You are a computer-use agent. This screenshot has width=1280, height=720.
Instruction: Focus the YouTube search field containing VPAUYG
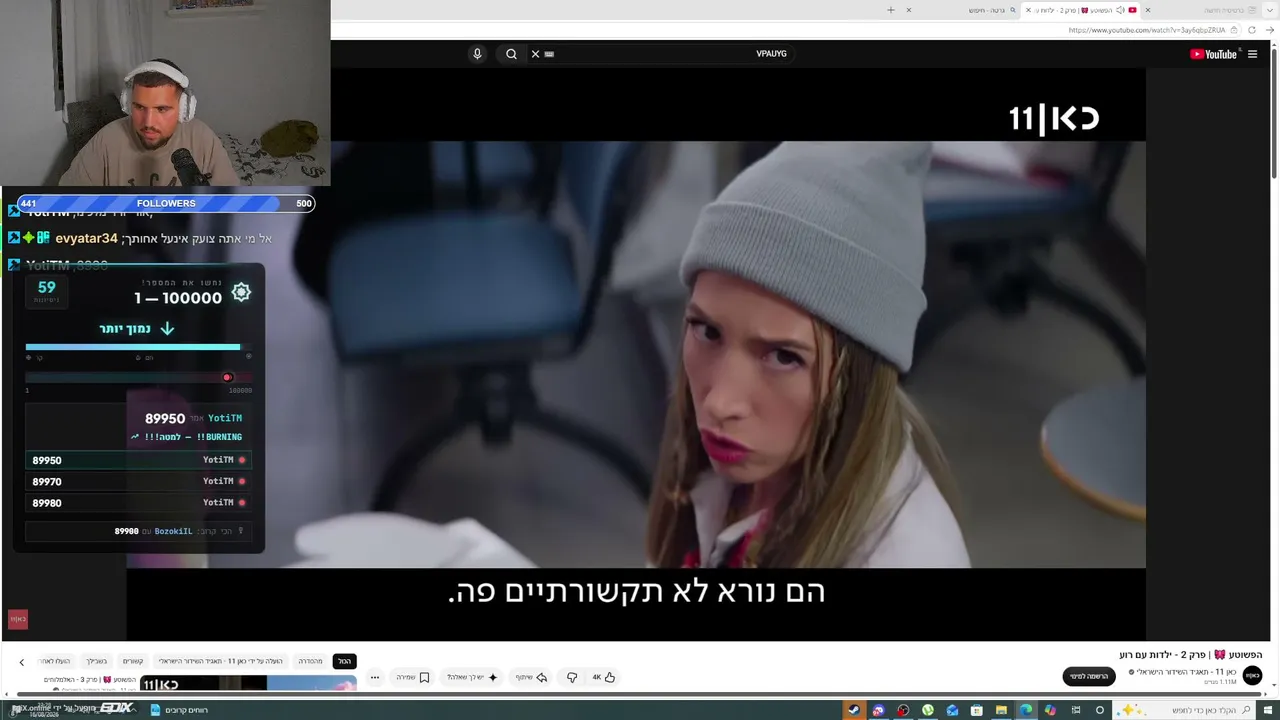tap(660, 54)
